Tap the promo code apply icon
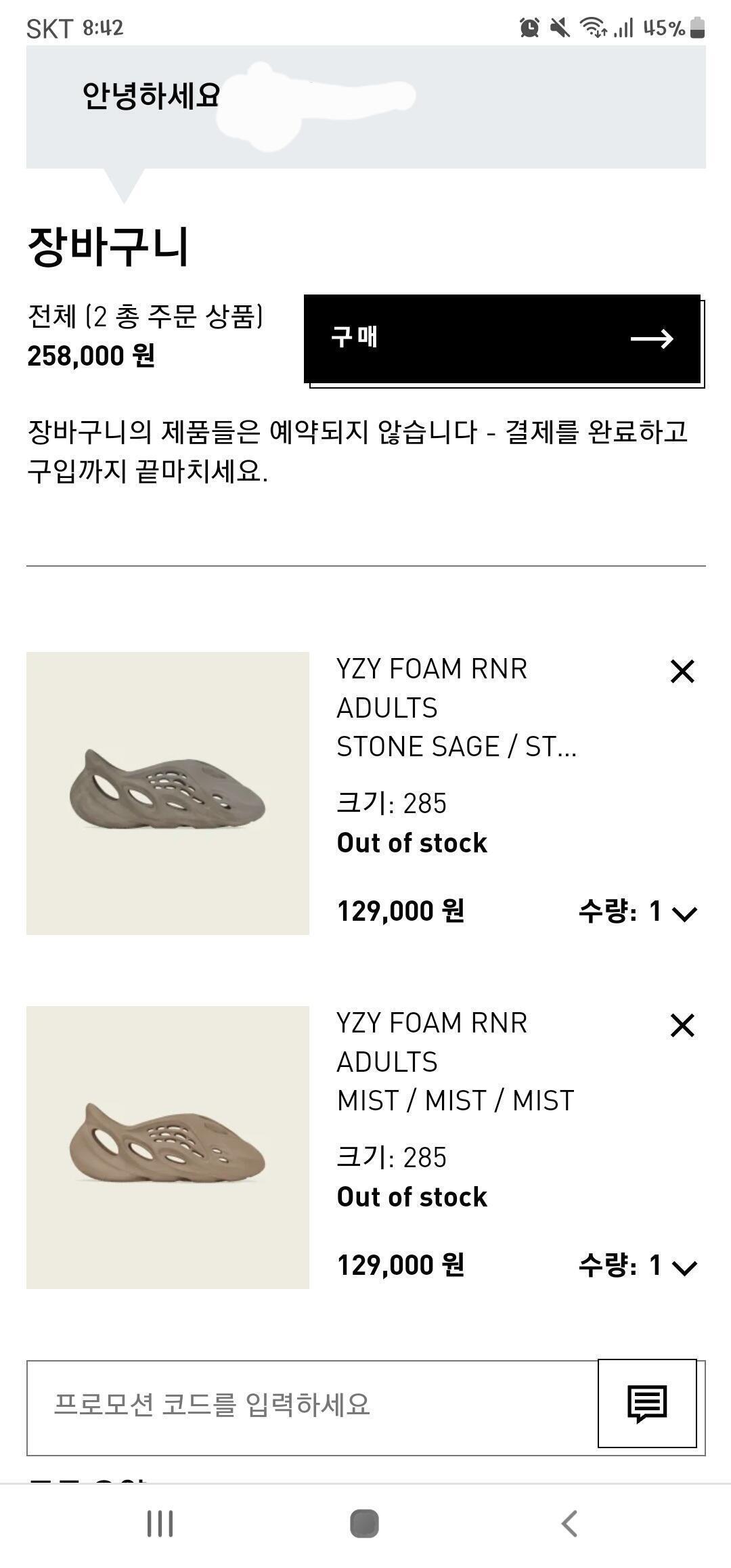 pos(647,1403)
